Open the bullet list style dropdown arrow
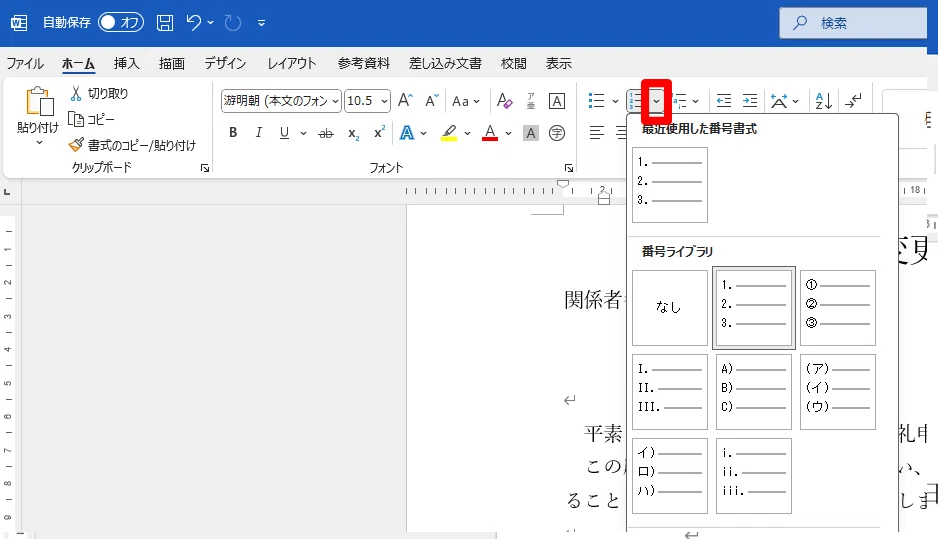The width and height of the screenshot is (938, 539). [x=615, y=101]
